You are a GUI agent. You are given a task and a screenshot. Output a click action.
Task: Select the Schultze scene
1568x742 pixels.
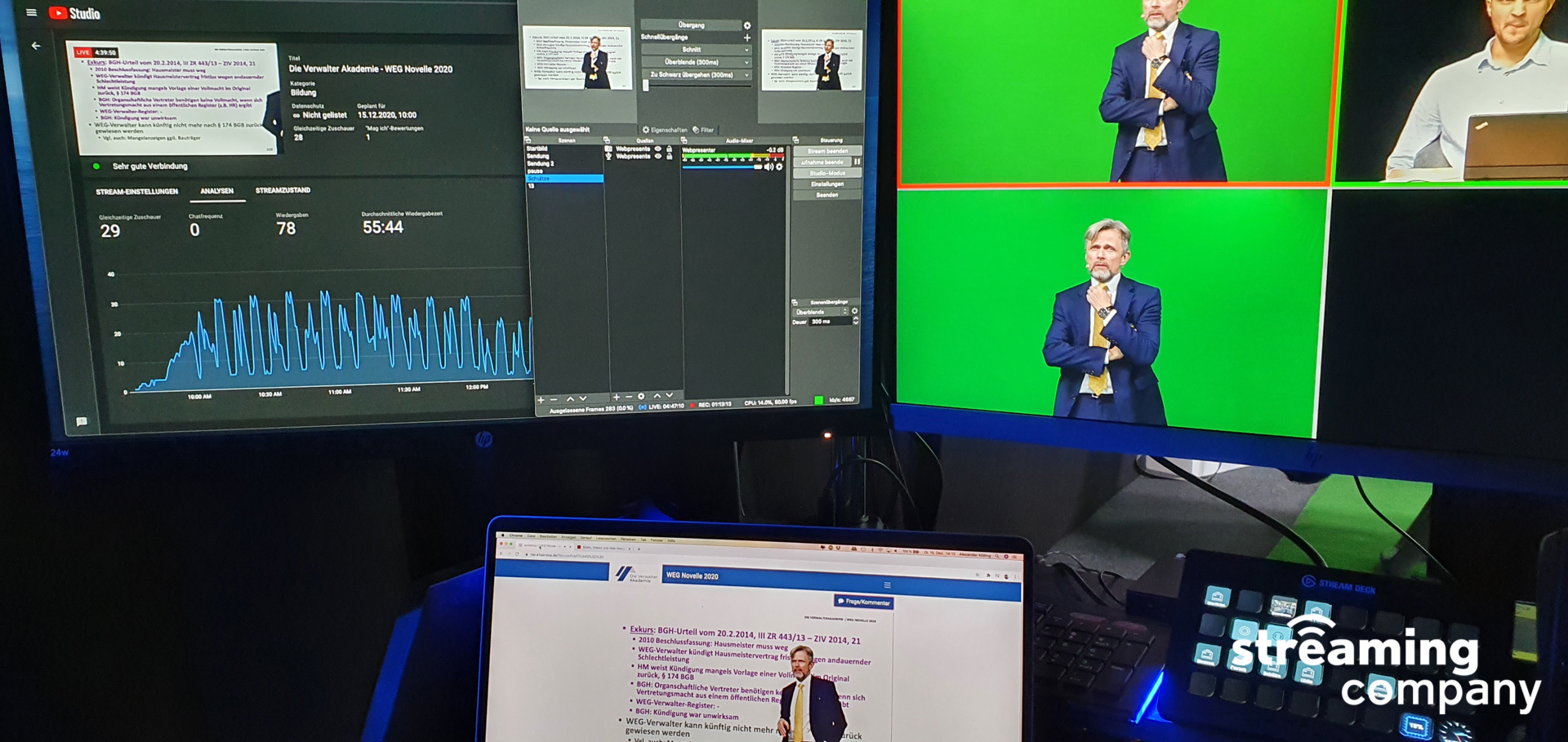tap(564, 178)
